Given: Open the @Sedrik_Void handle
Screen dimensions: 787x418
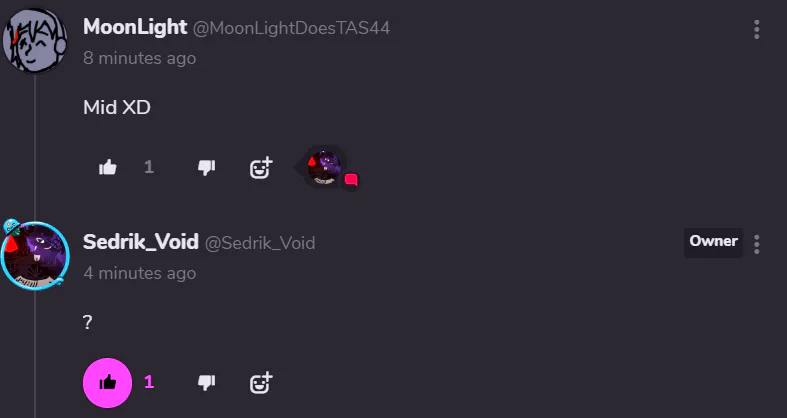Looking at the screenshot, I should 260,243.
